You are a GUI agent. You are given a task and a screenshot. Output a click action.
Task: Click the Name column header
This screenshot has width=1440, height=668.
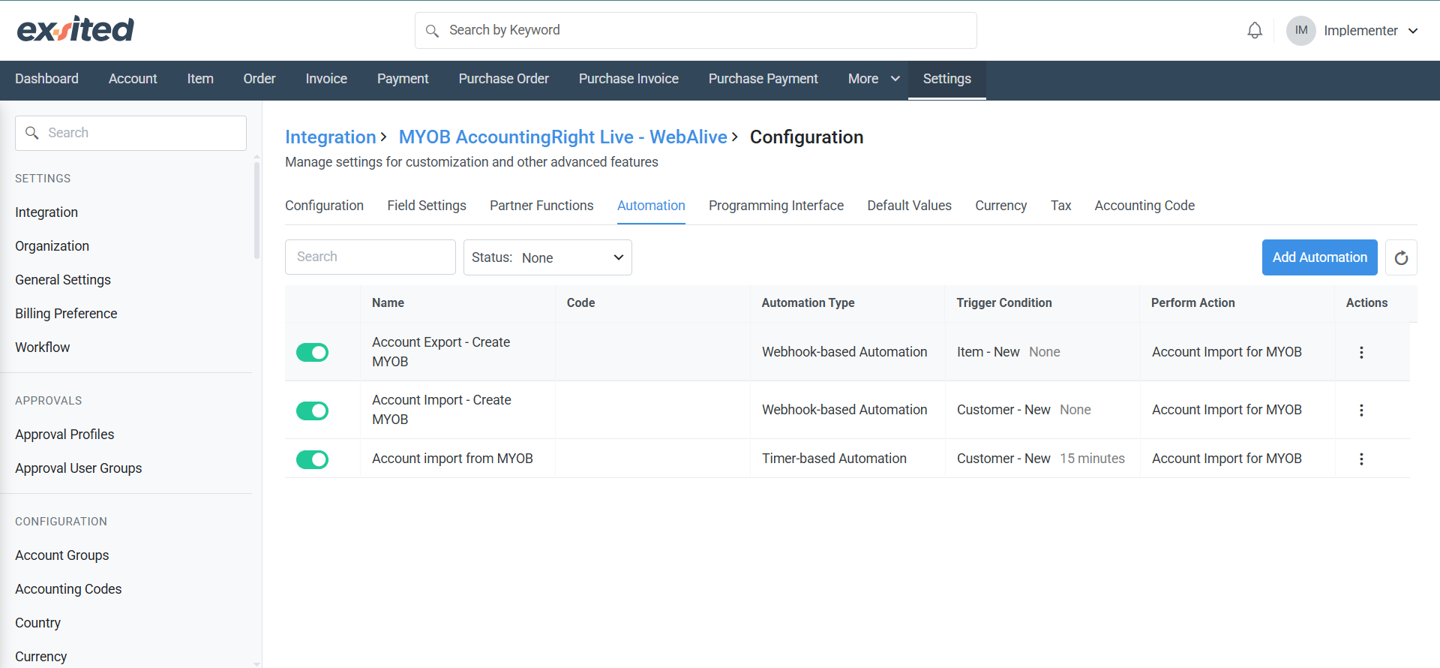click(388, 303)
